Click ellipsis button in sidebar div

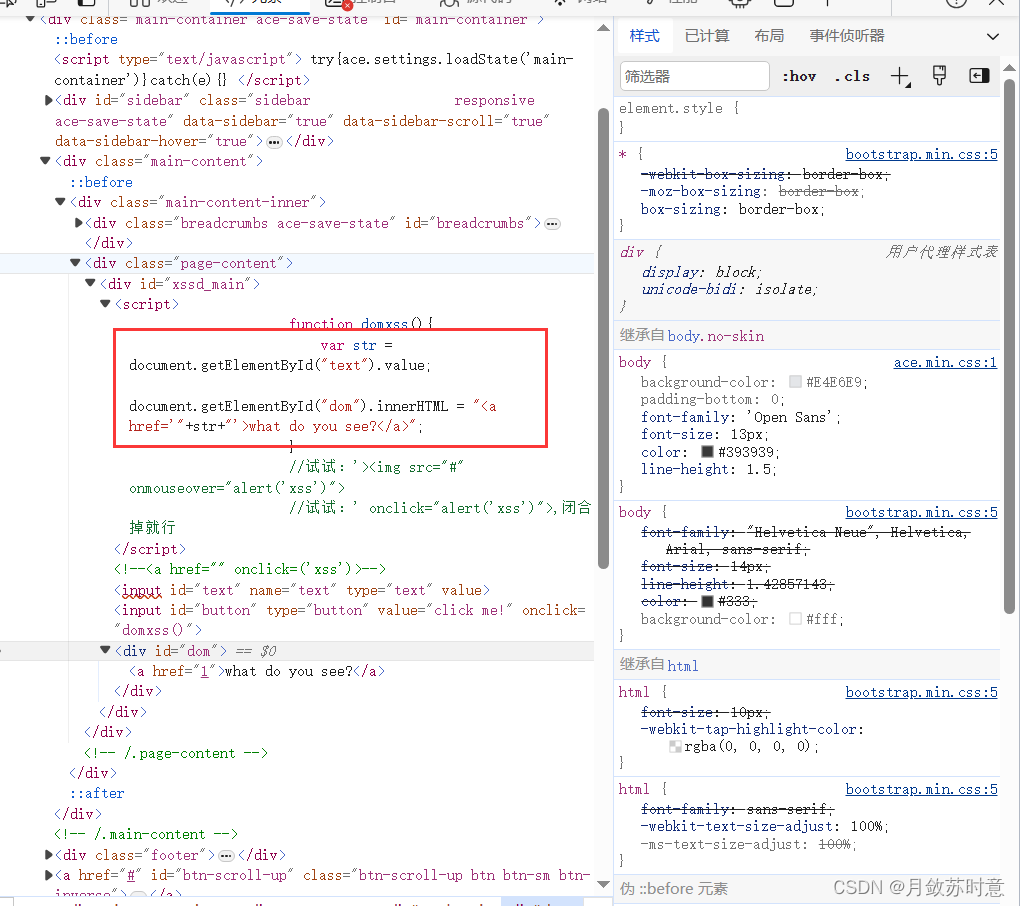click(x=275, y=142)
